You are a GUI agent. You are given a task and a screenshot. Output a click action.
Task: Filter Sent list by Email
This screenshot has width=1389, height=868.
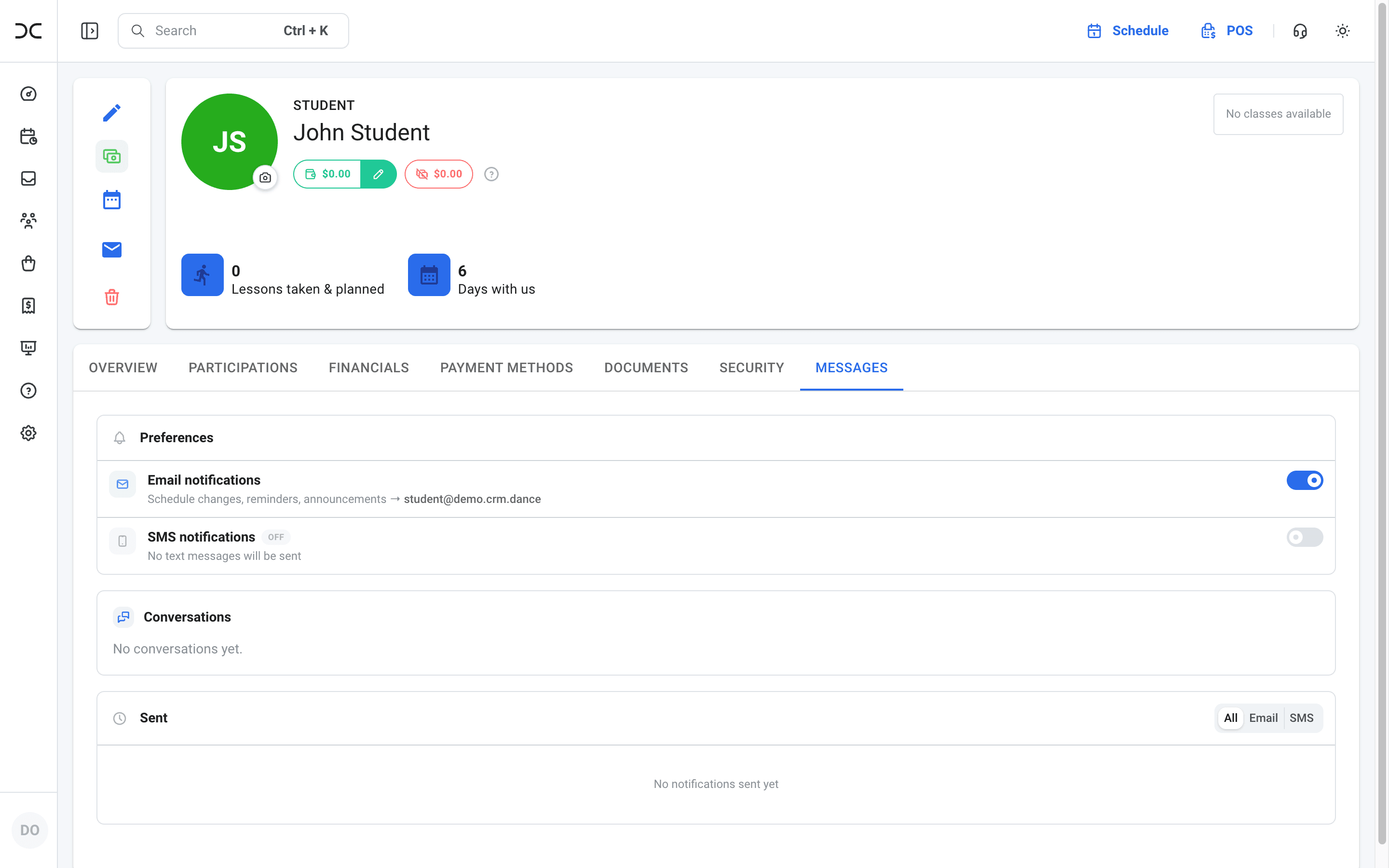pos(1263,718)
